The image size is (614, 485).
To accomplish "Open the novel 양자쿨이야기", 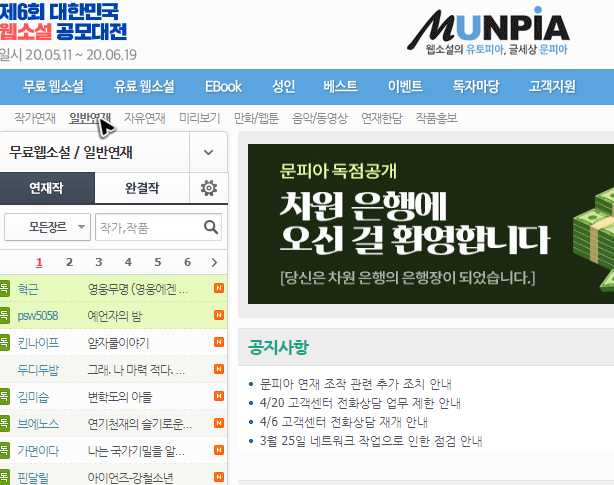I will [118, 343].
